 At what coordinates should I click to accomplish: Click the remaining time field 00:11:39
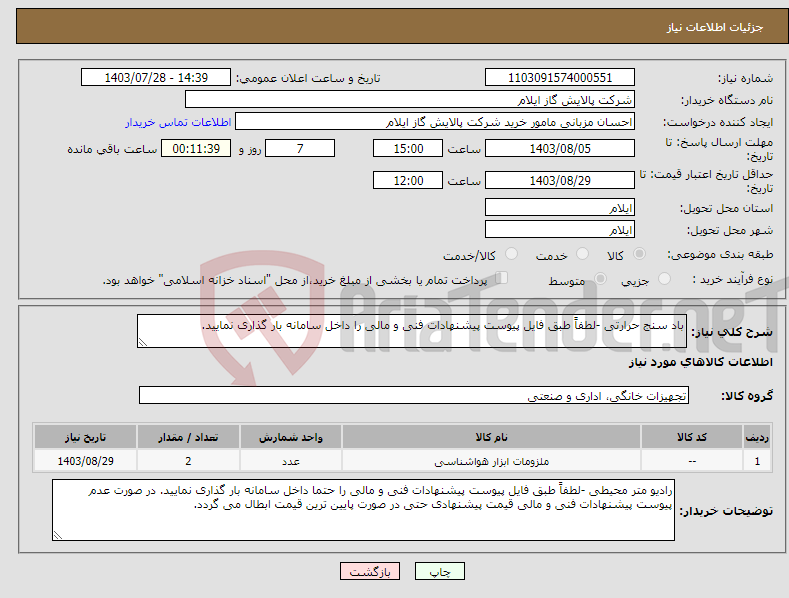click(x=196, y=148)
